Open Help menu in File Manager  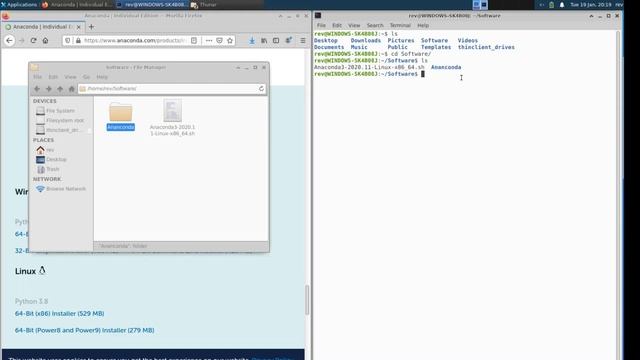tap(102, 77)
